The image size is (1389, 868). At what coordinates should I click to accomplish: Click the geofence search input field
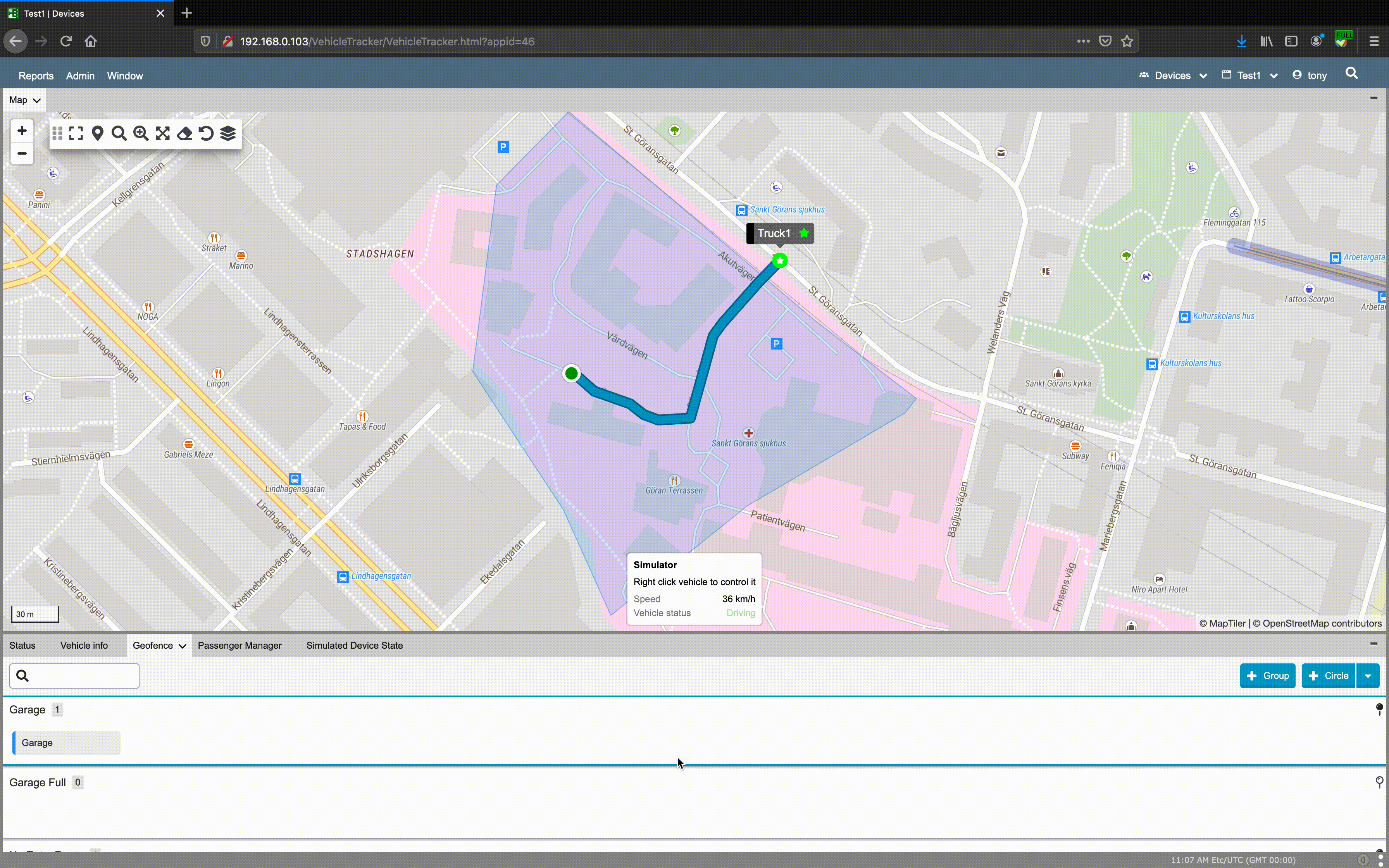click(74, 676)
